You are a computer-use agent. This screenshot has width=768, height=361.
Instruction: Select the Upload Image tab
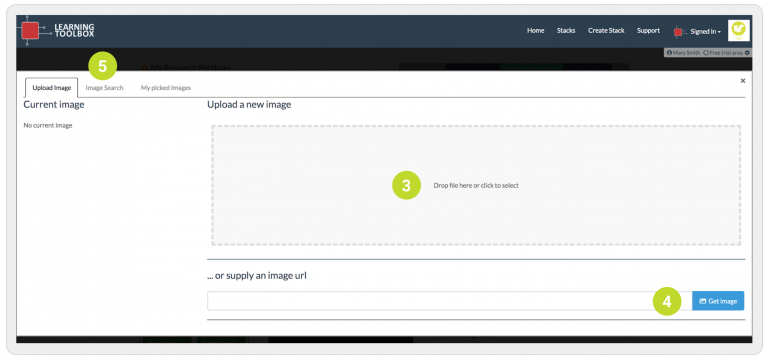51,88
